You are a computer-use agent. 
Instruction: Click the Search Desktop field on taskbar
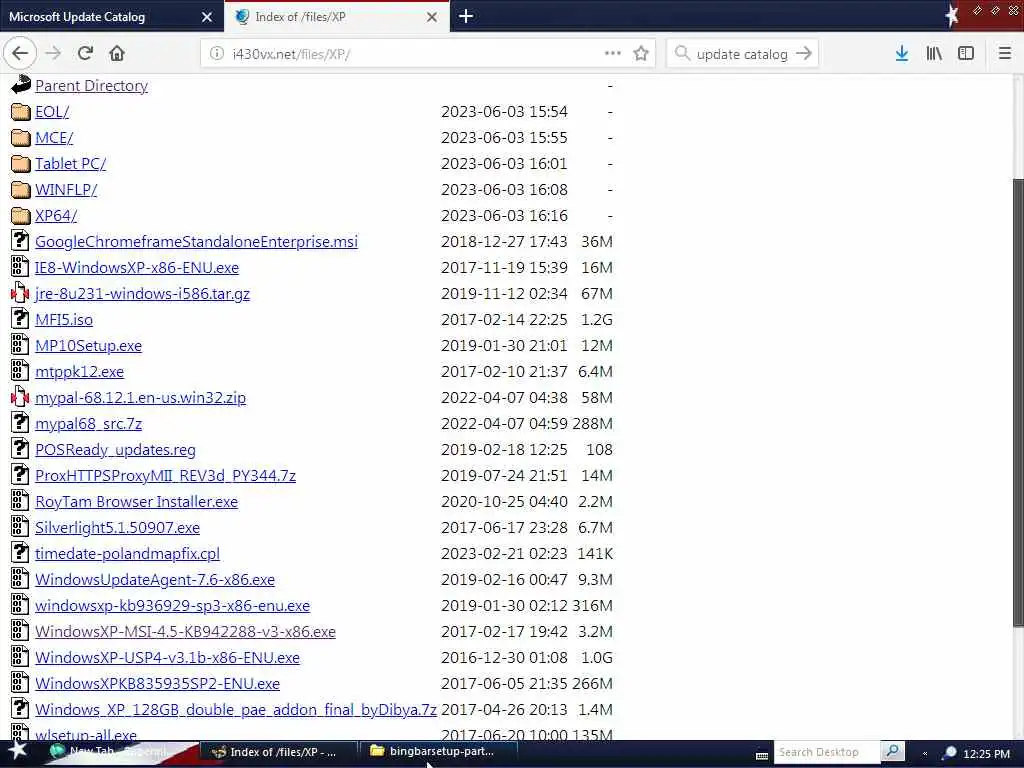[x=827, y=752]
